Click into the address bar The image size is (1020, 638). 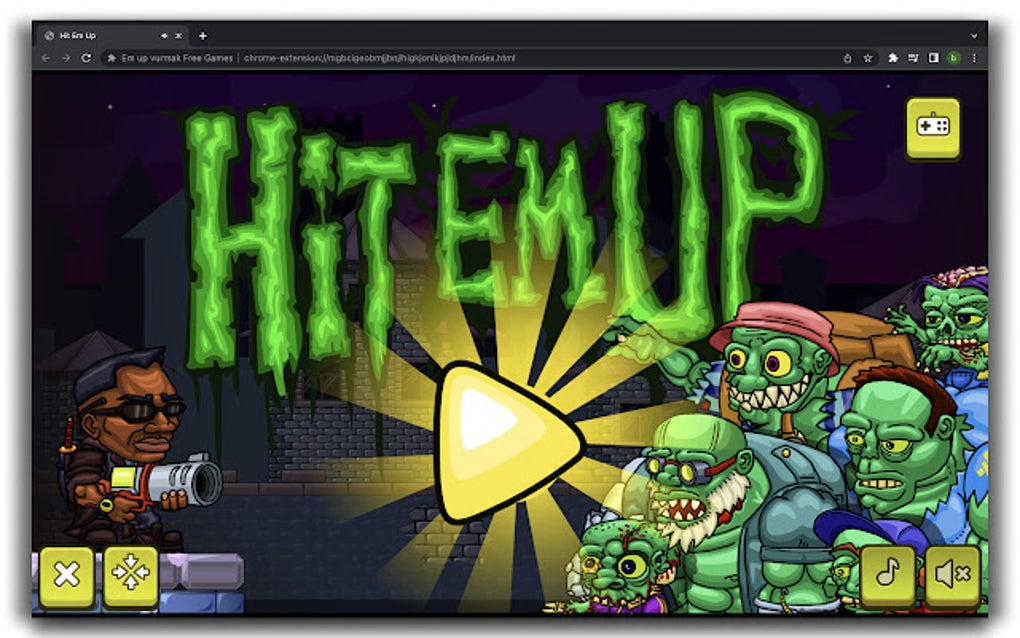[x=450, y=58]
